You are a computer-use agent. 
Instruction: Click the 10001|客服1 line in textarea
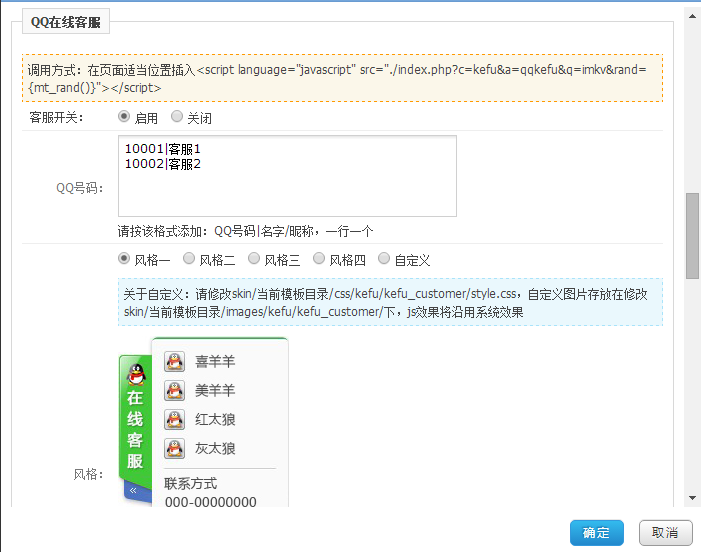point(163,149)
